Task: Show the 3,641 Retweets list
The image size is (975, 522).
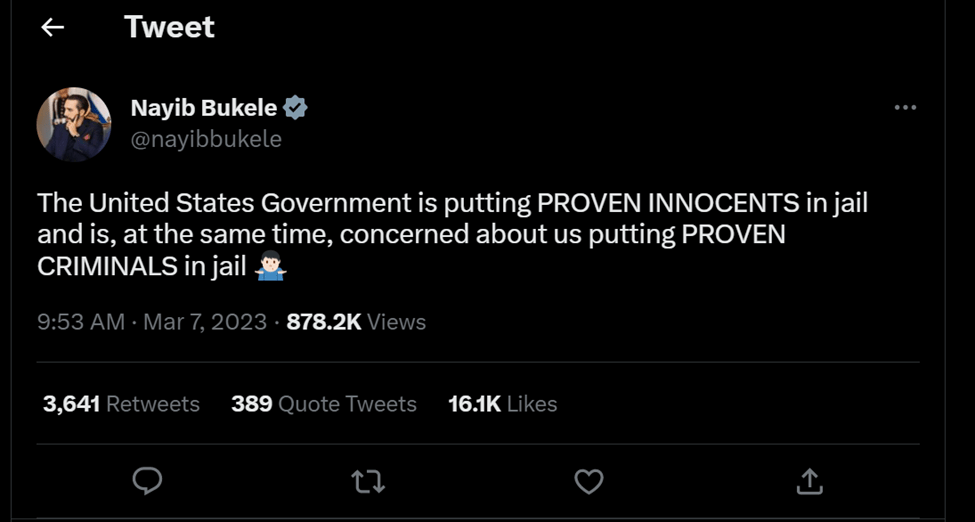Action: click(121, 404)
